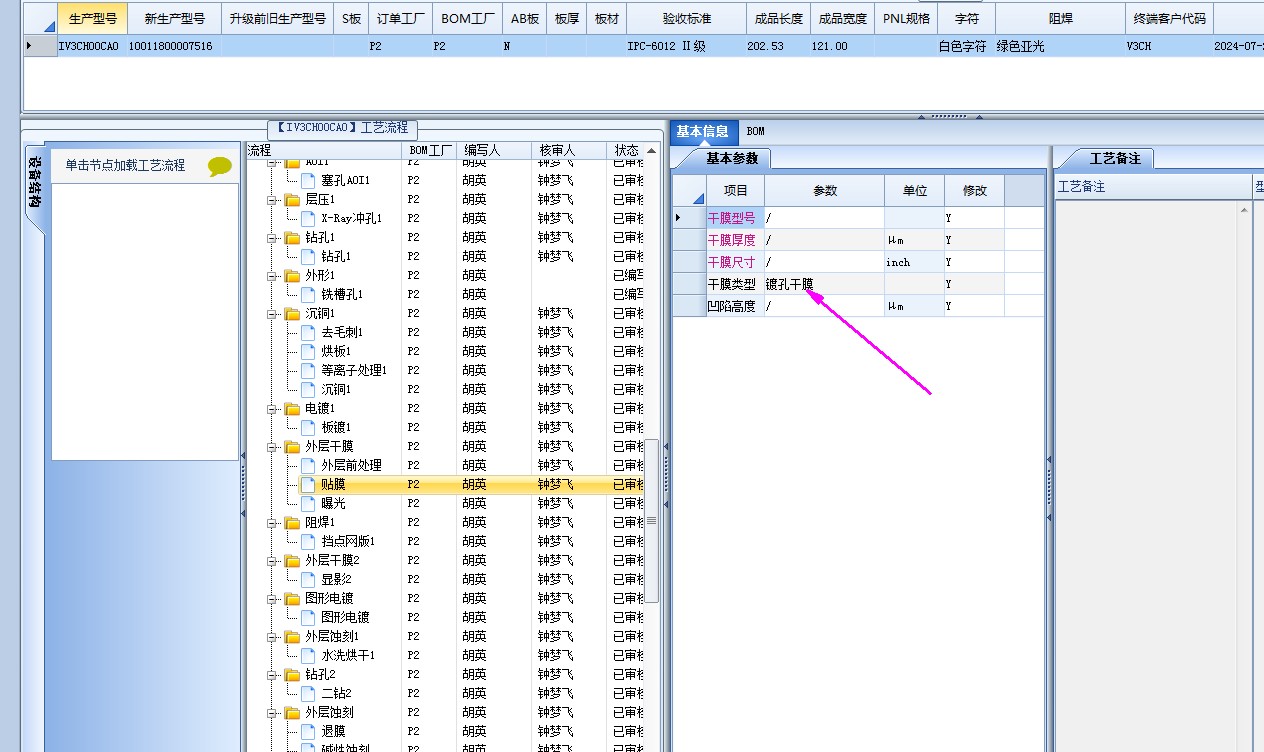Click the yellow speech bubble icon
Viewport: 1264px width, 752px height.
coord(220,166)
